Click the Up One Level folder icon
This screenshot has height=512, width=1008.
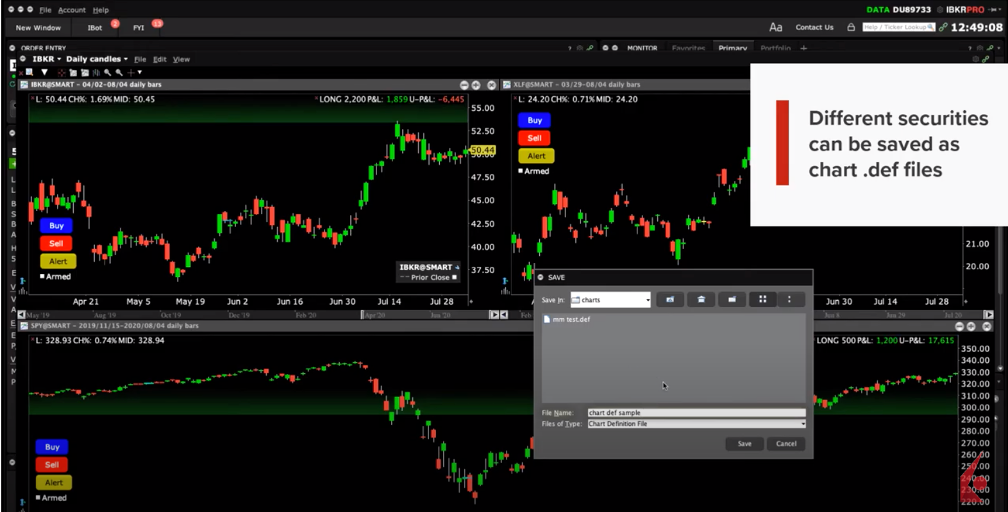[x=670, y=299]
